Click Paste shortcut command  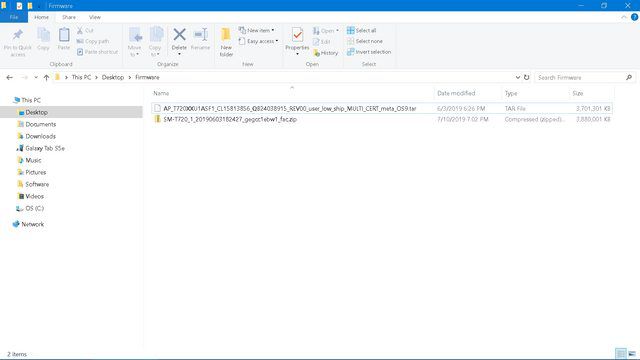(x=98, y=52)
